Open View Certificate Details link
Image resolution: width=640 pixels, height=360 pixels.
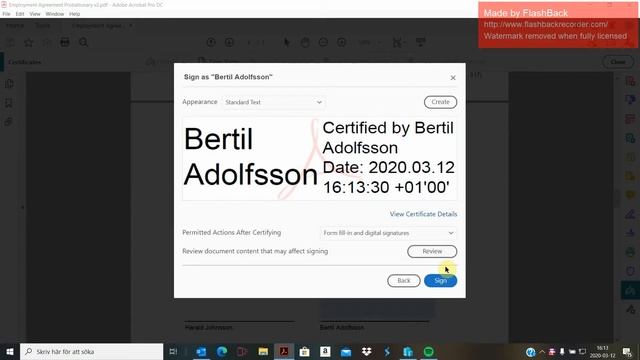tap(423, 214)
